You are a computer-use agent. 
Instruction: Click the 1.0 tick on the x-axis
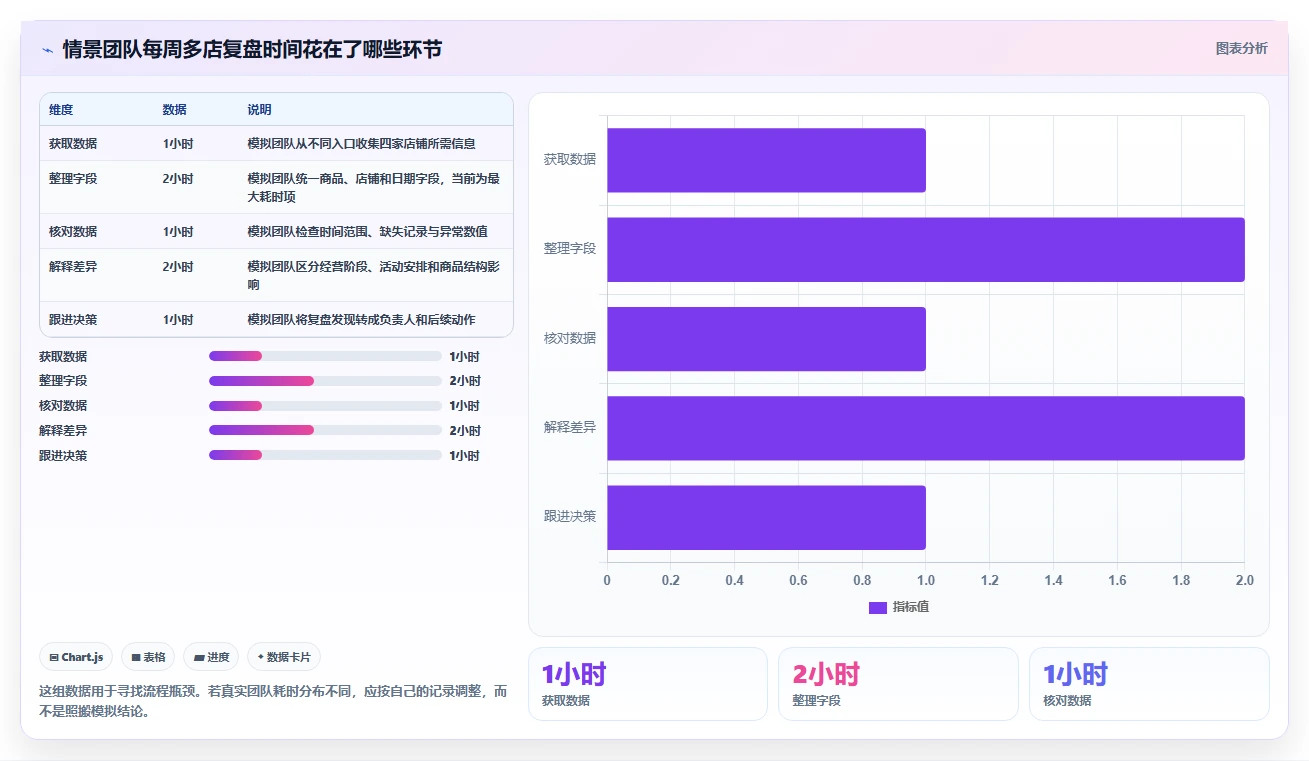point(926,580)
